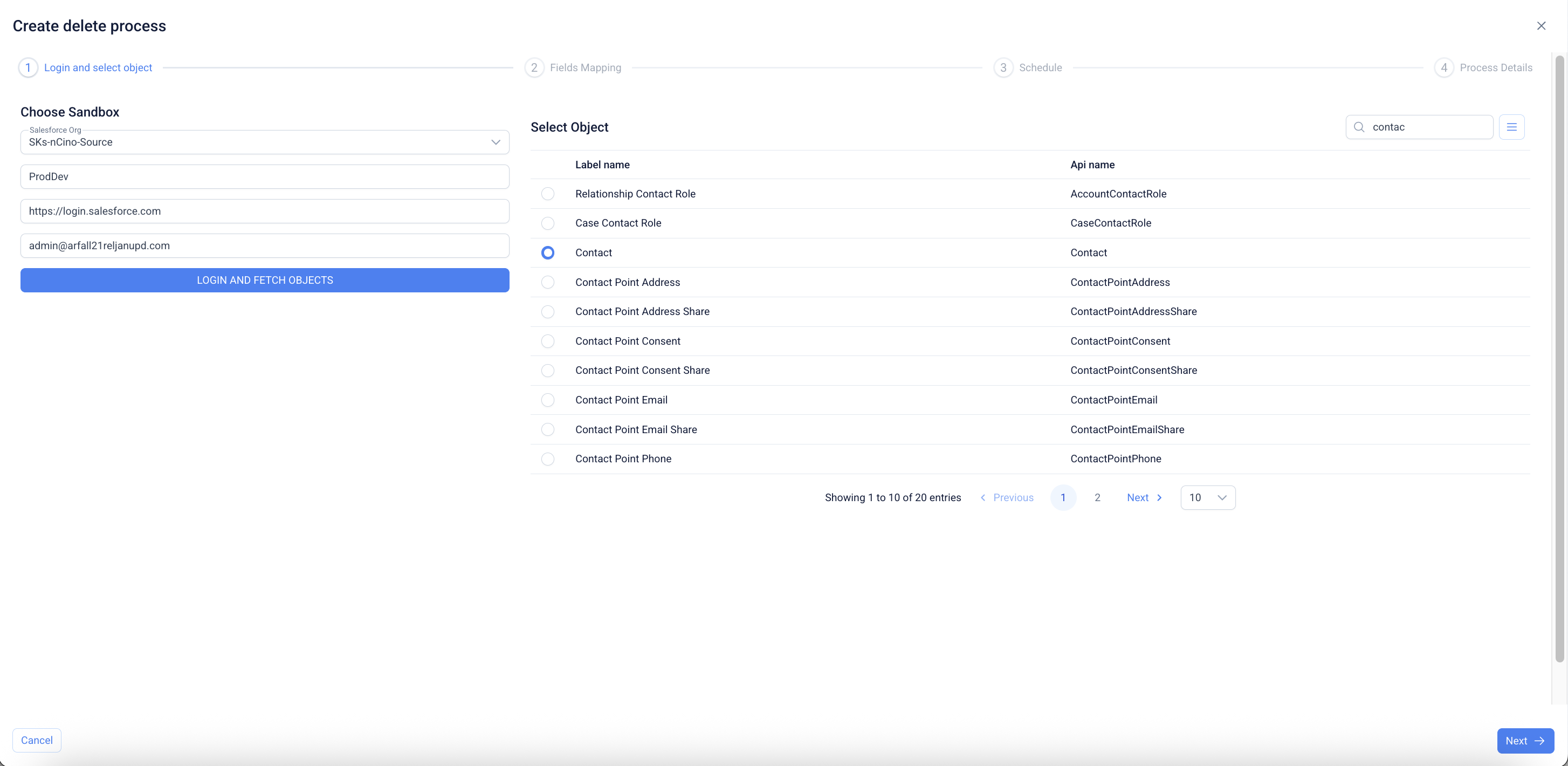Click the step 3 Schedule circle
Viewport: 1568px width, 766px height.
[1003, 67]
